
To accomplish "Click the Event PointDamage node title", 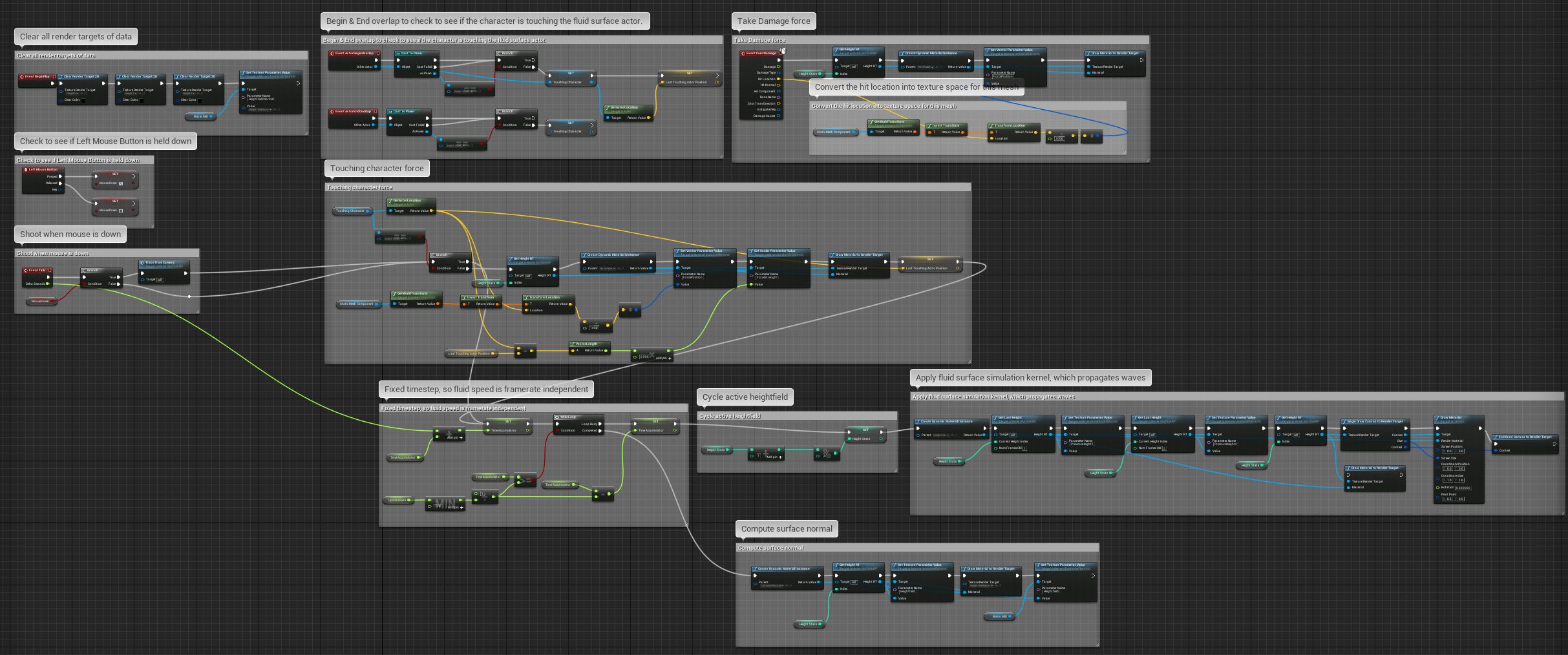I will point(761,54).
